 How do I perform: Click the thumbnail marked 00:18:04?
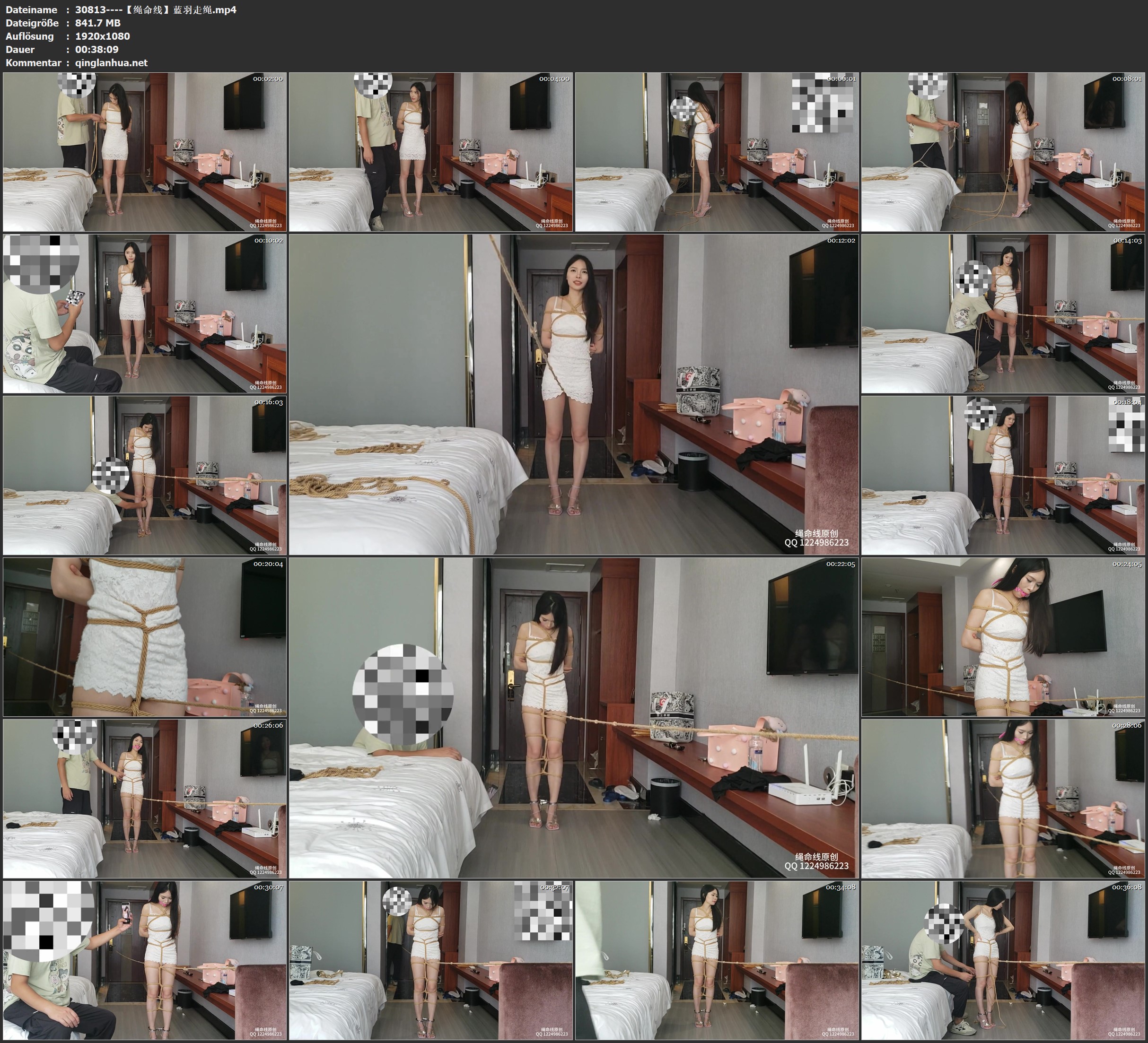click(1003, 475)
